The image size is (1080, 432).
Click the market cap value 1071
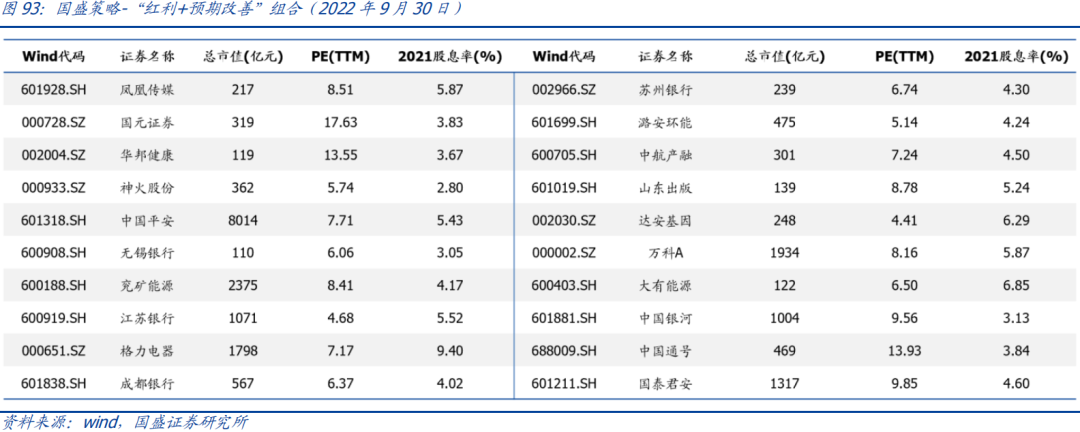point(243,318)
